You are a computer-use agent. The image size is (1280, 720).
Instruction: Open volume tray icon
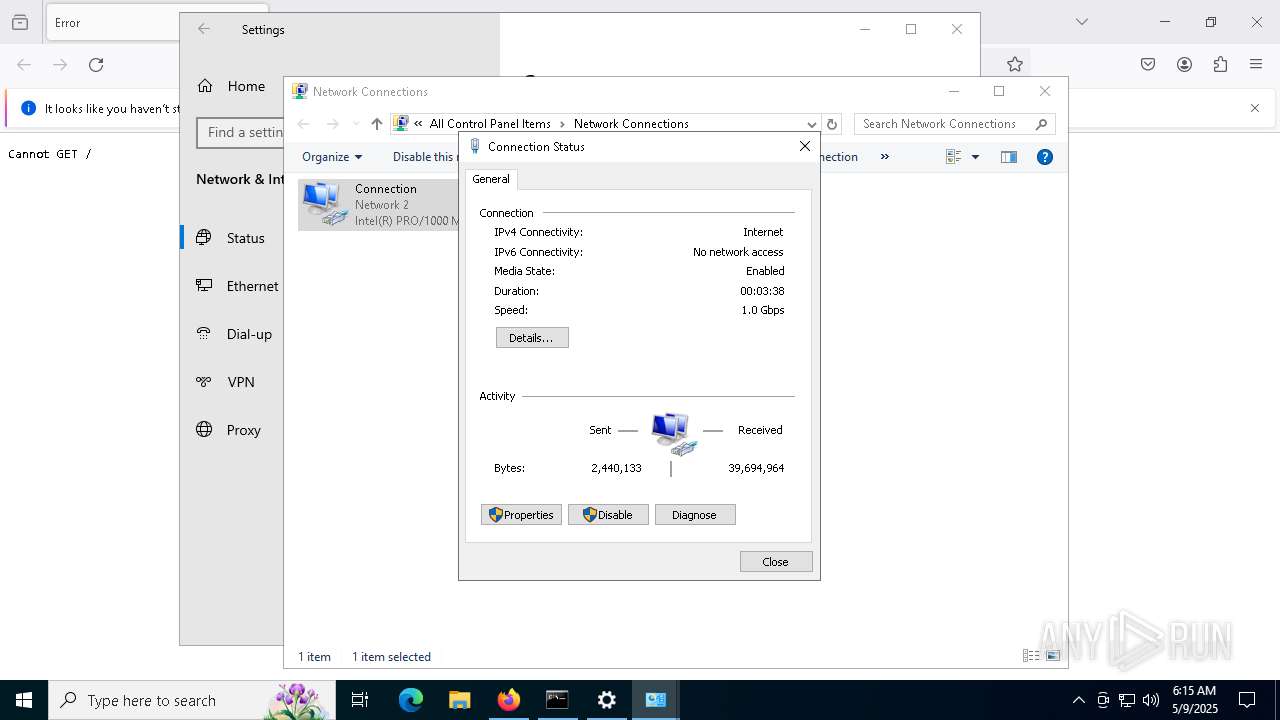1150,700
